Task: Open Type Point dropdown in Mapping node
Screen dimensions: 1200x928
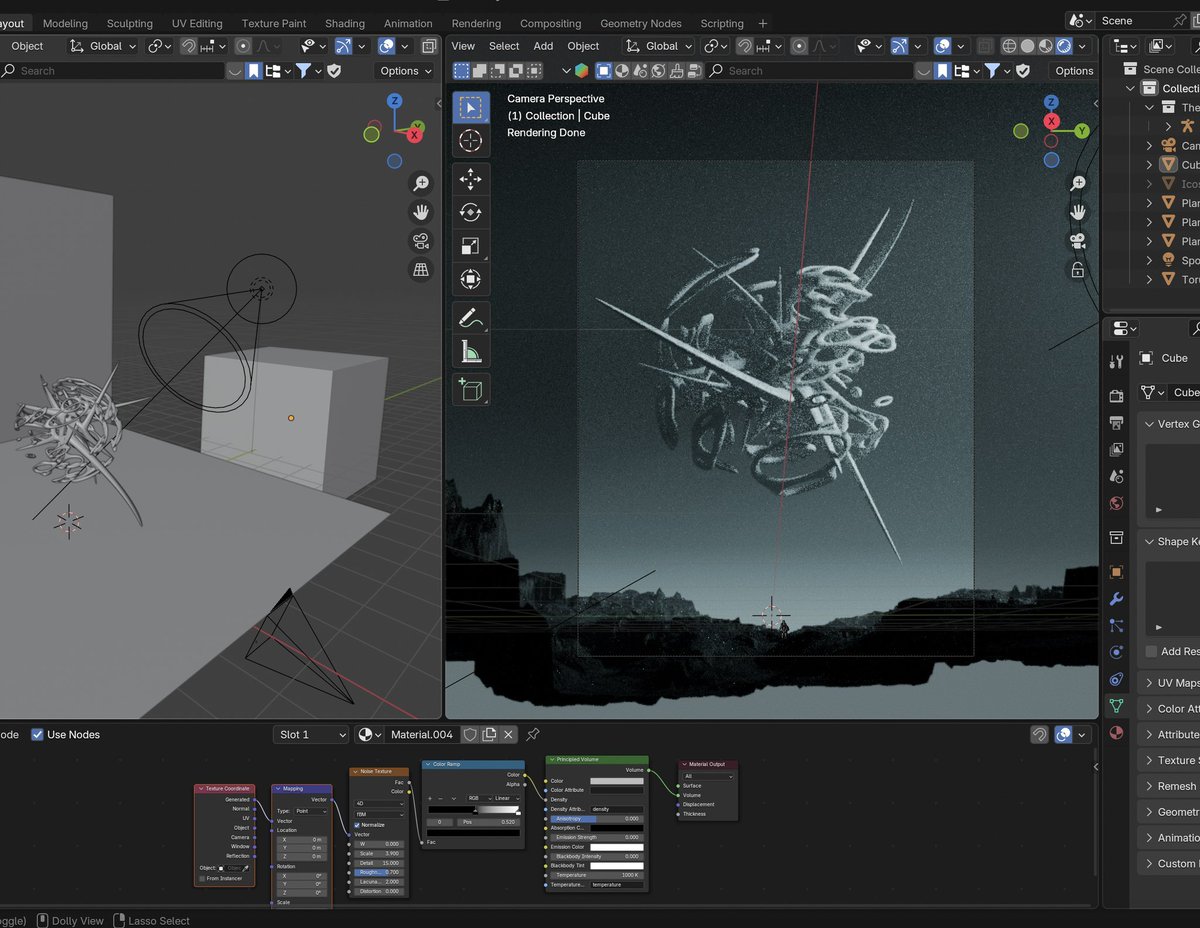Action: [x=309, y=811]
